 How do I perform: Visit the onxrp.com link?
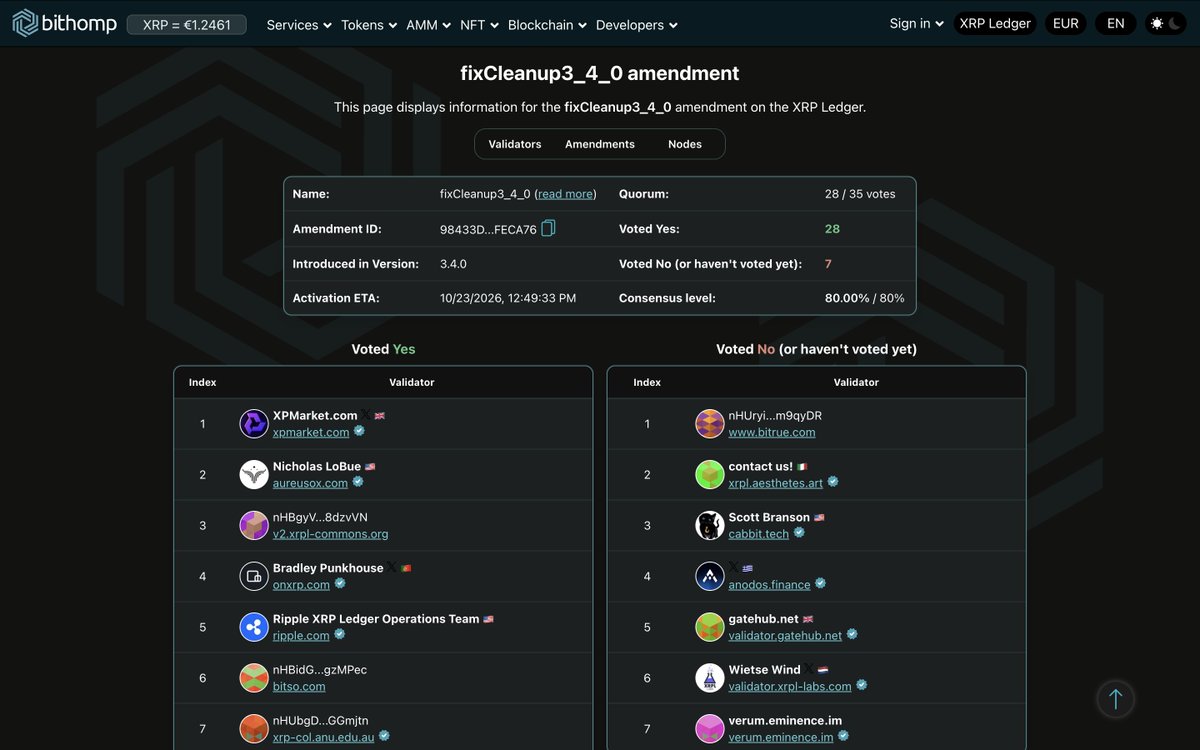301,584
